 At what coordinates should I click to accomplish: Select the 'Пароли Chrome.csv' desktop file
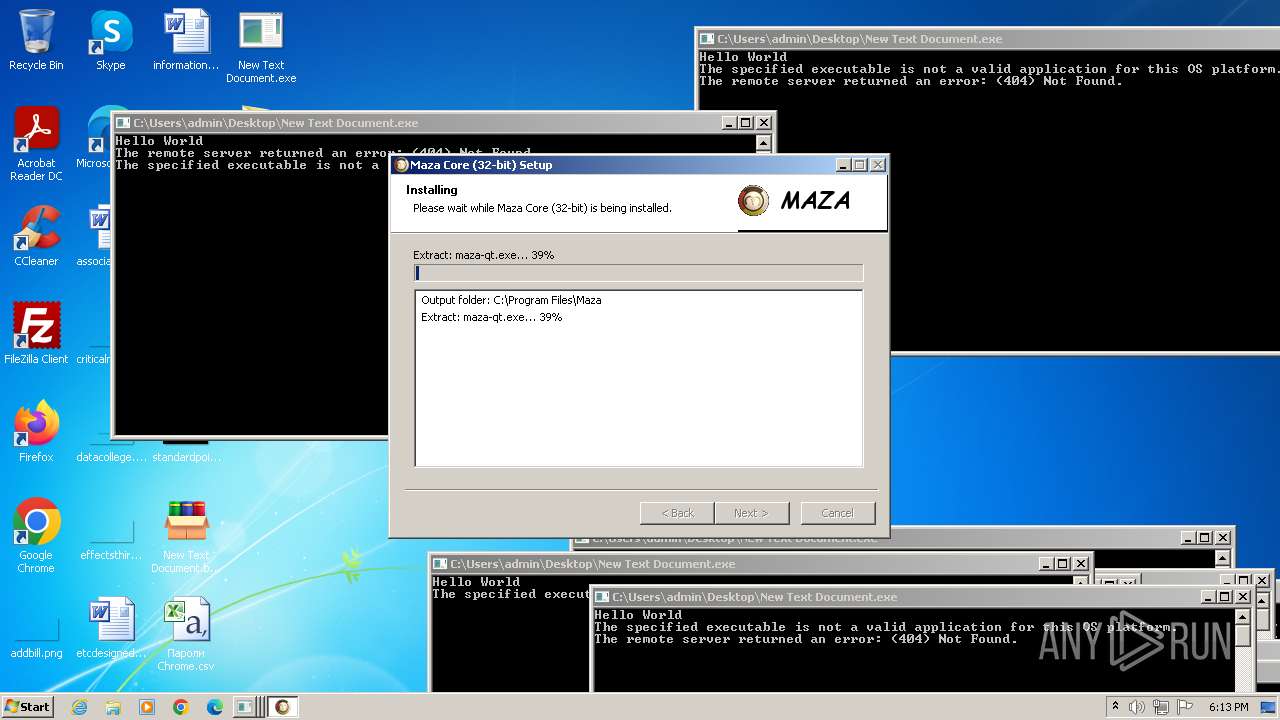[186, 634]
